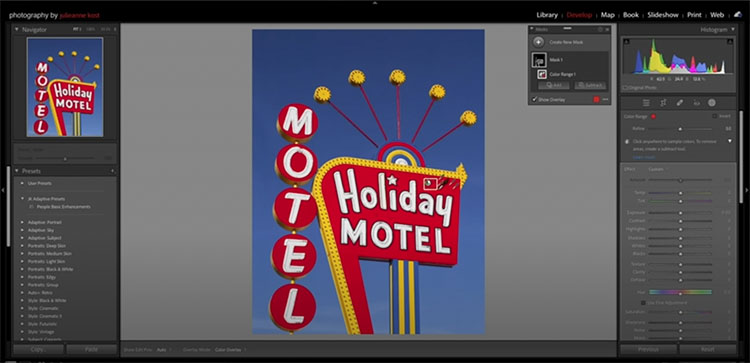Image resolution: width=750 pixels, height=363 pixels.
Task: Enable Use Fine Adjustment checkbox
Action: pyautogui.click(x=643, y=303)
